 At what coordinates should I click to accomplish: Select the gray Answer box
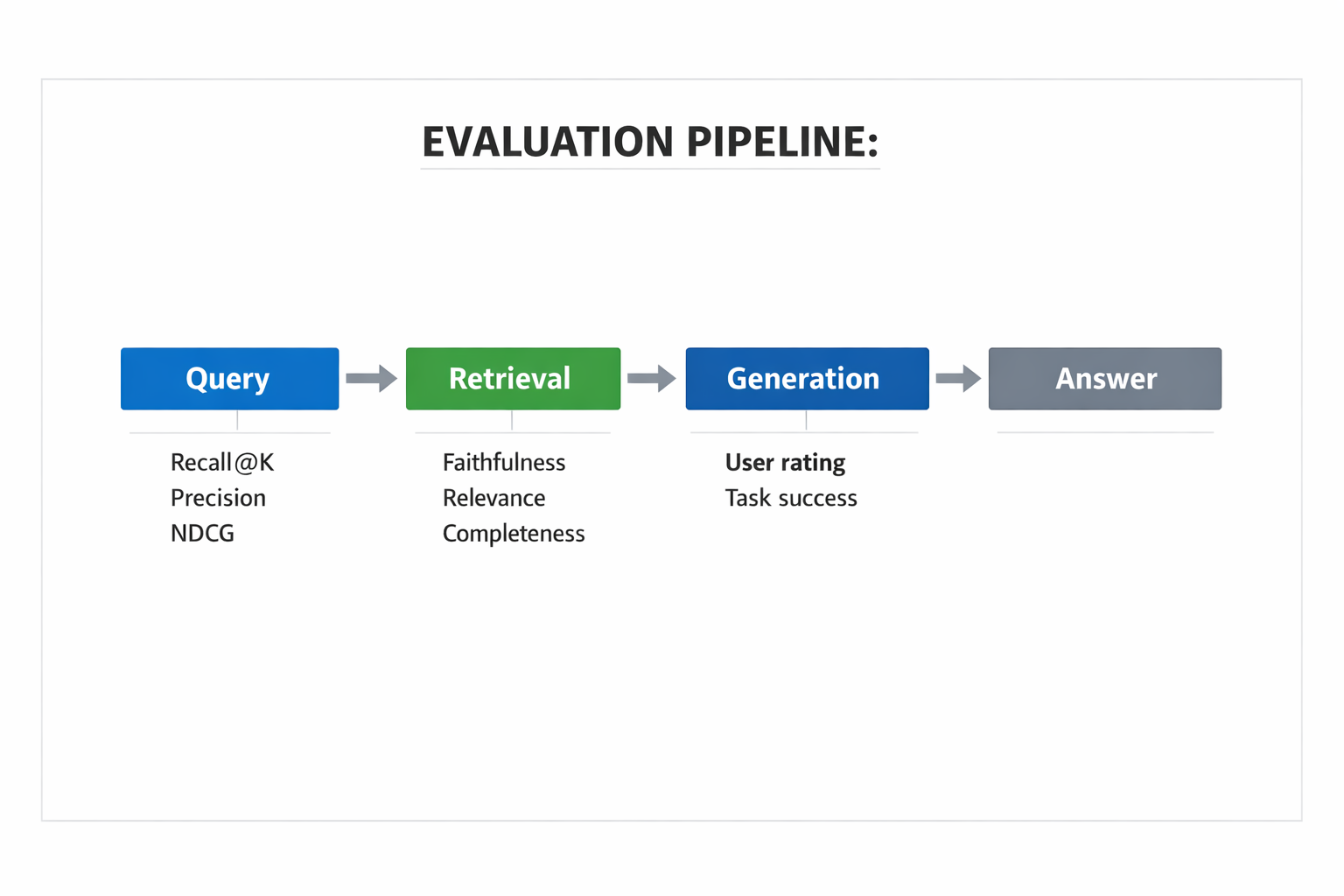point(1104,379)
